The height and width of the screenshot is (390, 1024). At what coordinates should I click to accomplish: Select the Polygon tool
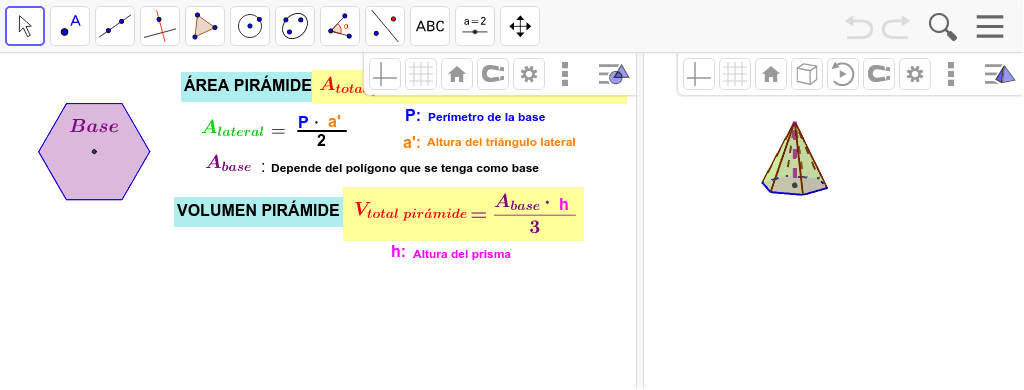(205, 26)
